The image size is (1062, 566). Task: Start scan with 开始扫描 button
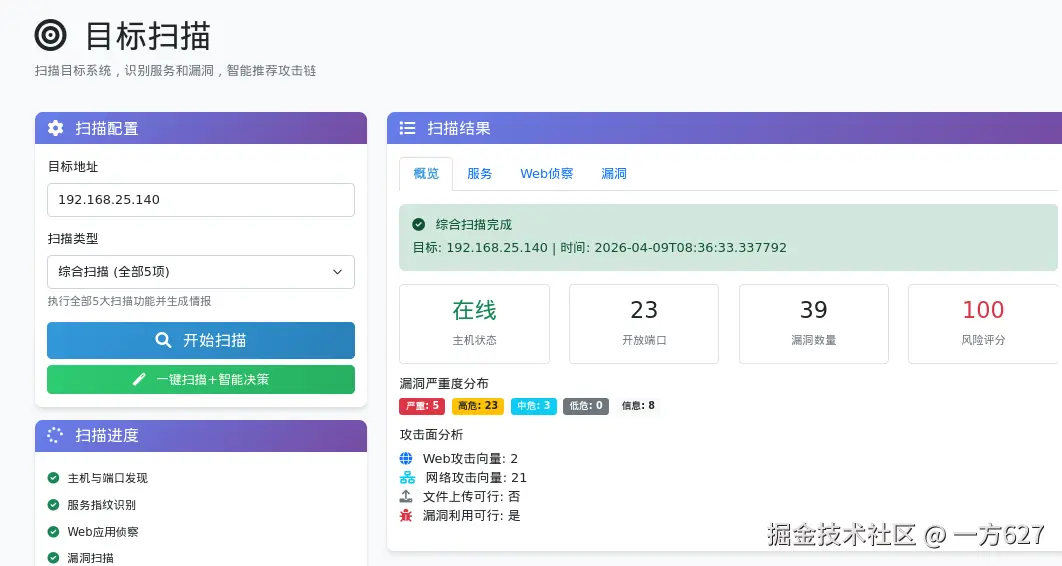click(x=200, y=340)
